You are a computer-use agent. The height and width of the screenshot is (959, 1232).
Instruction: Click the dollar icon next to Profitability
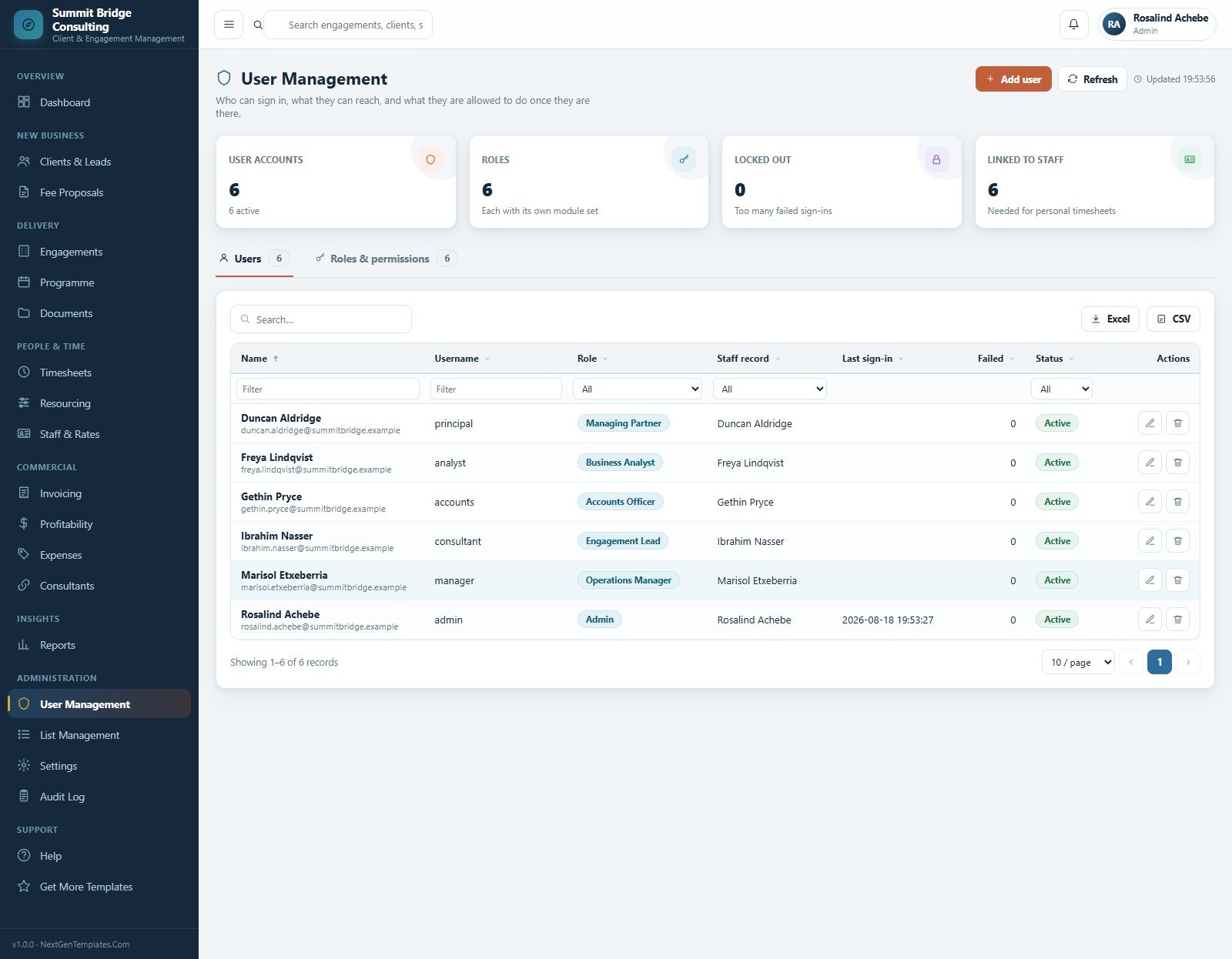pyautogui.click(x=24, y=524)
